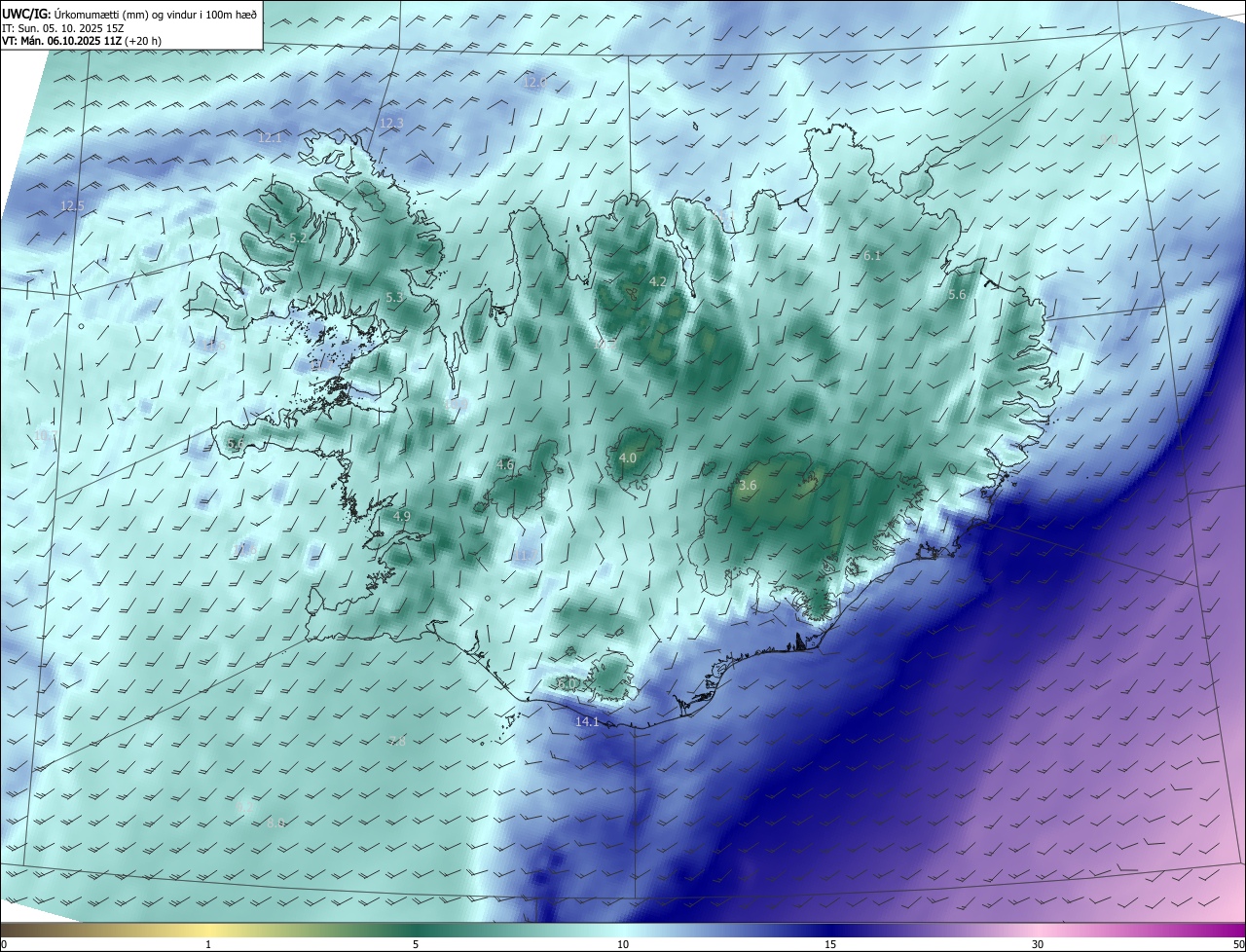Click the 4.9 value label
Image resolution: width=1246 pixels, height=952 pixels.
(402, 515)
